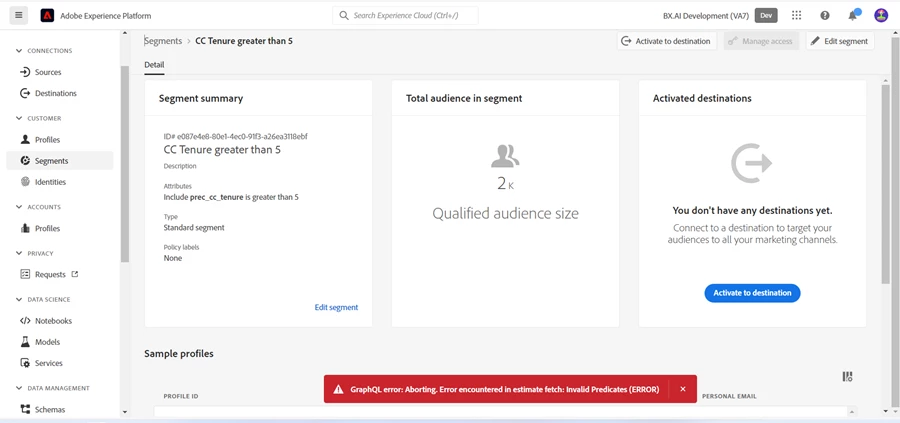This screenshot has width=900, height=423.
Task: Click the Destinations icon in sidebar
Action: point(25,93)
